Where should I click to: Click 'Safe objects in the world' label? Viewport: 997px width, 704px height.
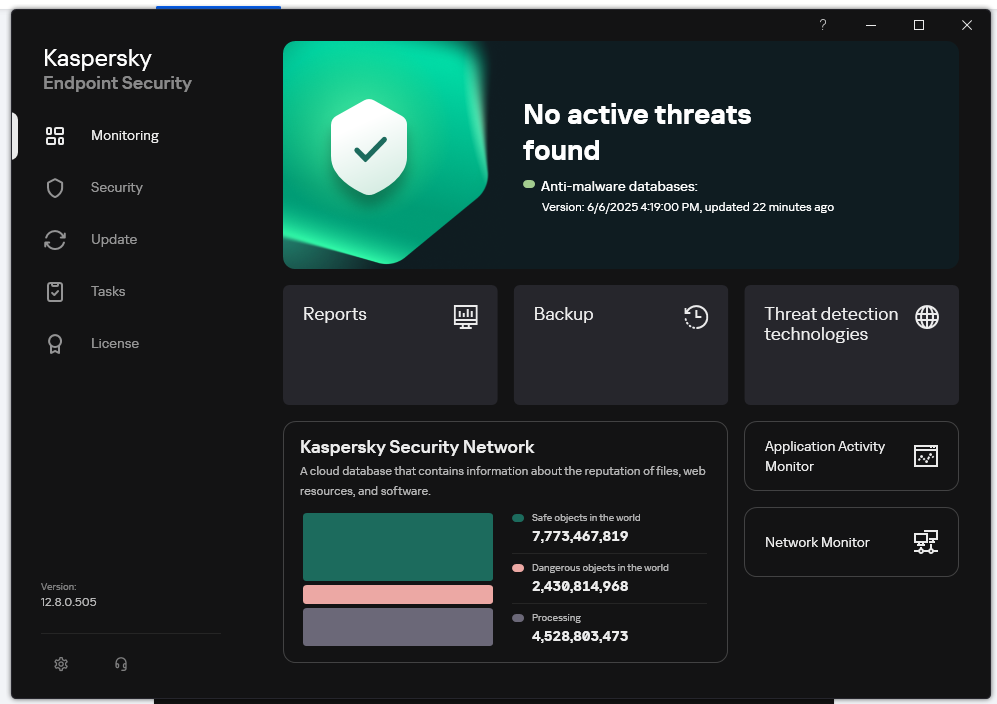click(x=586, y=518)
